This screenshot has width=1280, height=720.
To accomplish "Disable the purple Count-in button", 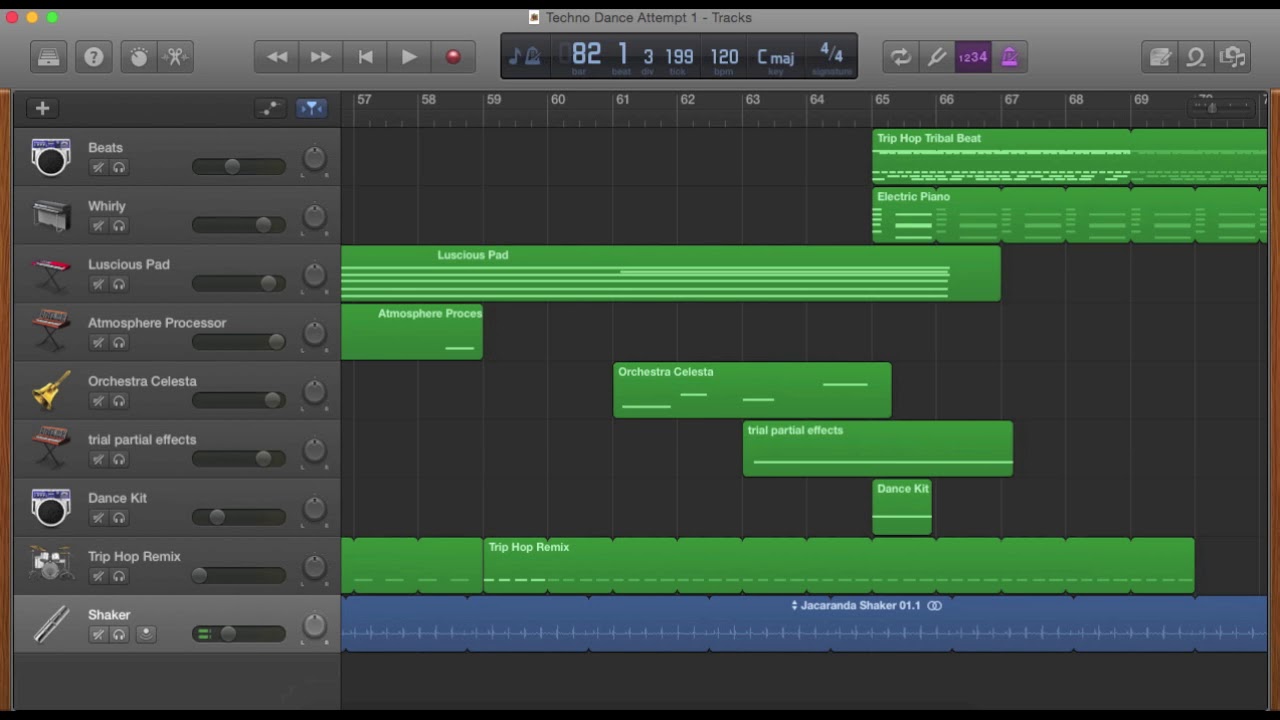I will [x=972, y=57].
